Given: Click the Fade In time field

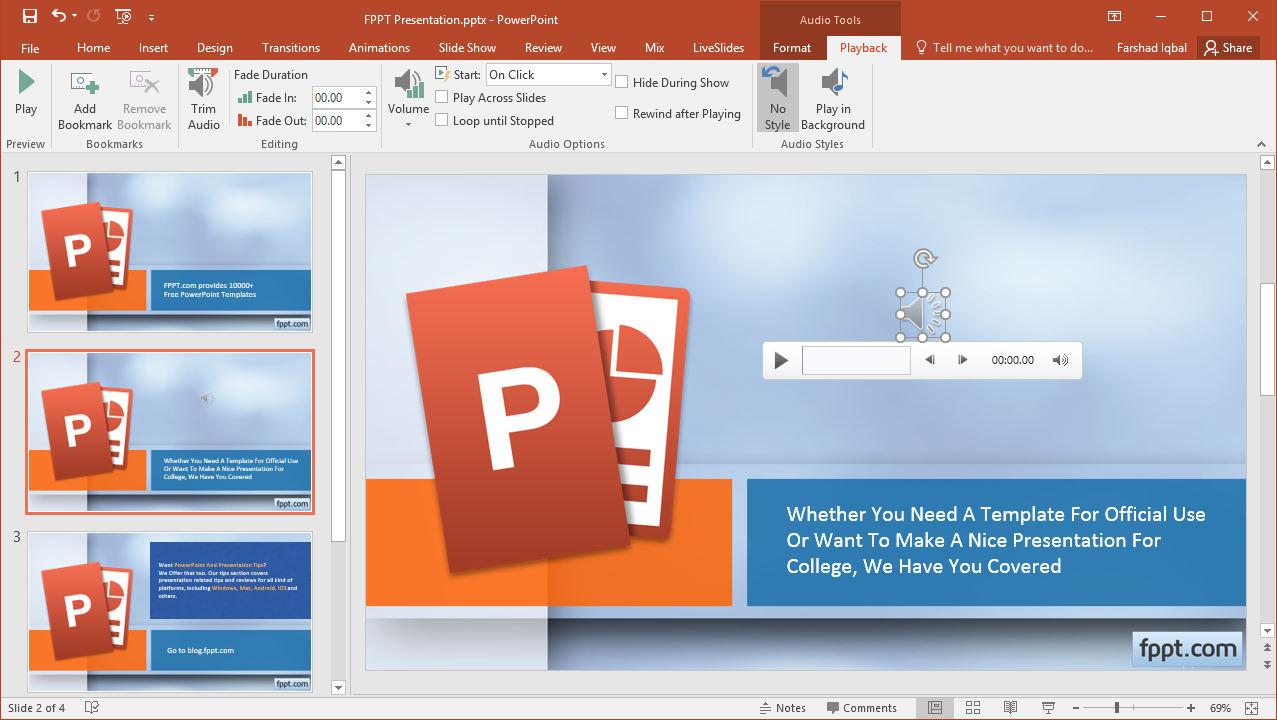Looking at the screenshot, I should point(337,98).
